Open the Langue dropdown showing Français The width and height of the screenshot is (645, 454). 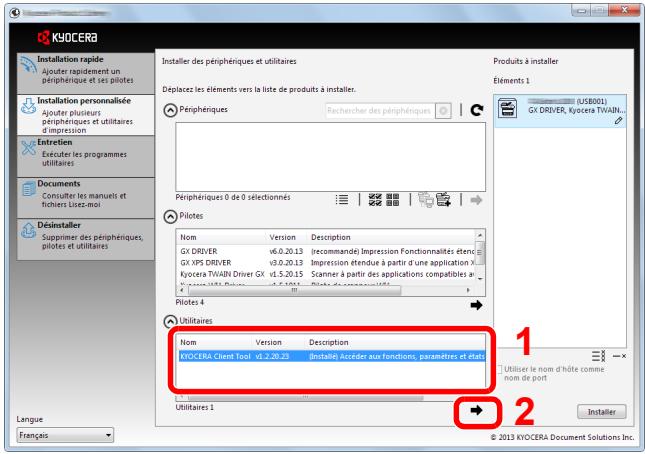65,435
